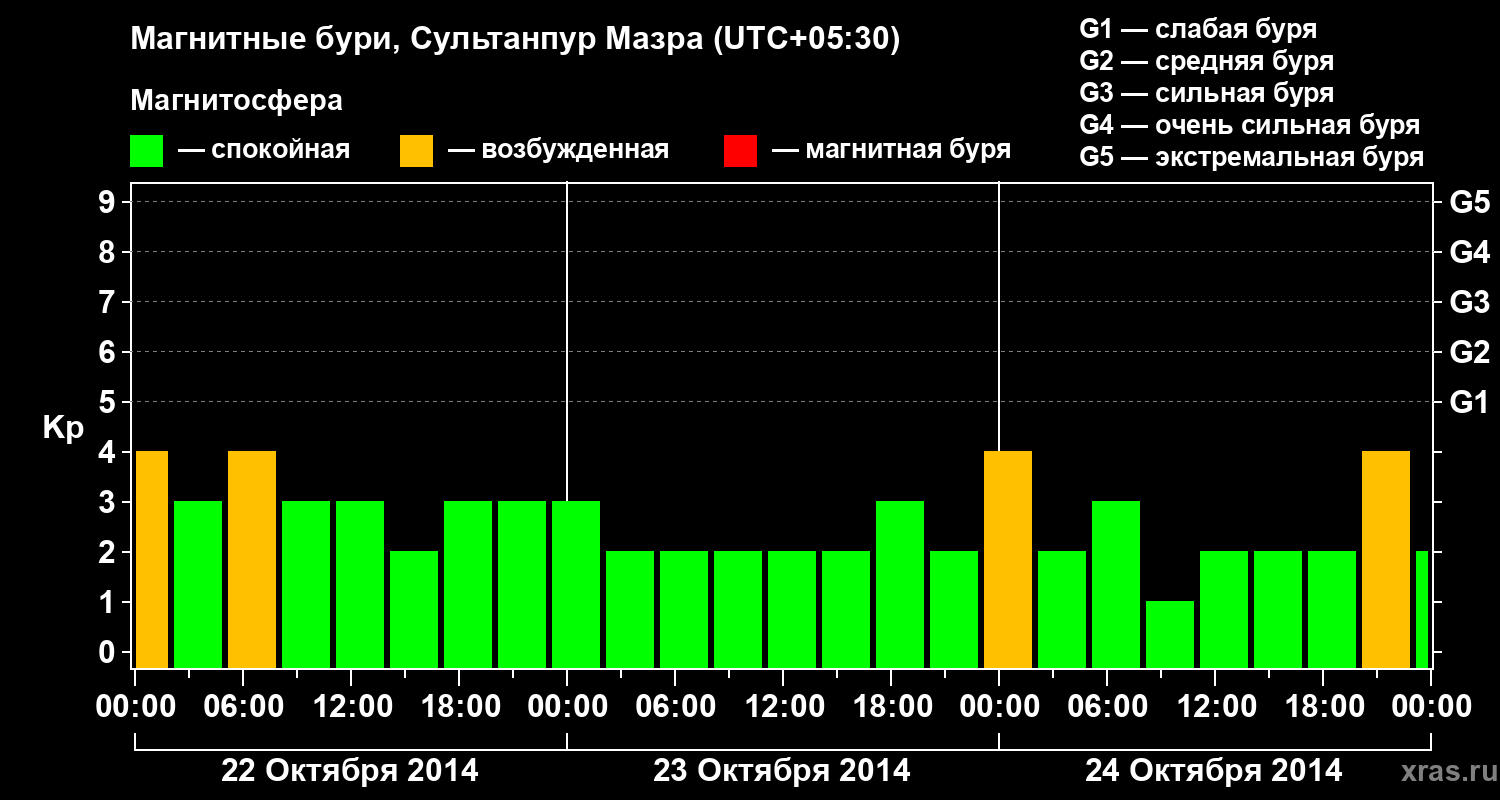Click the G4 label on the right axis
This screenshot has height=800, width=1500.
pos(1470,252)
